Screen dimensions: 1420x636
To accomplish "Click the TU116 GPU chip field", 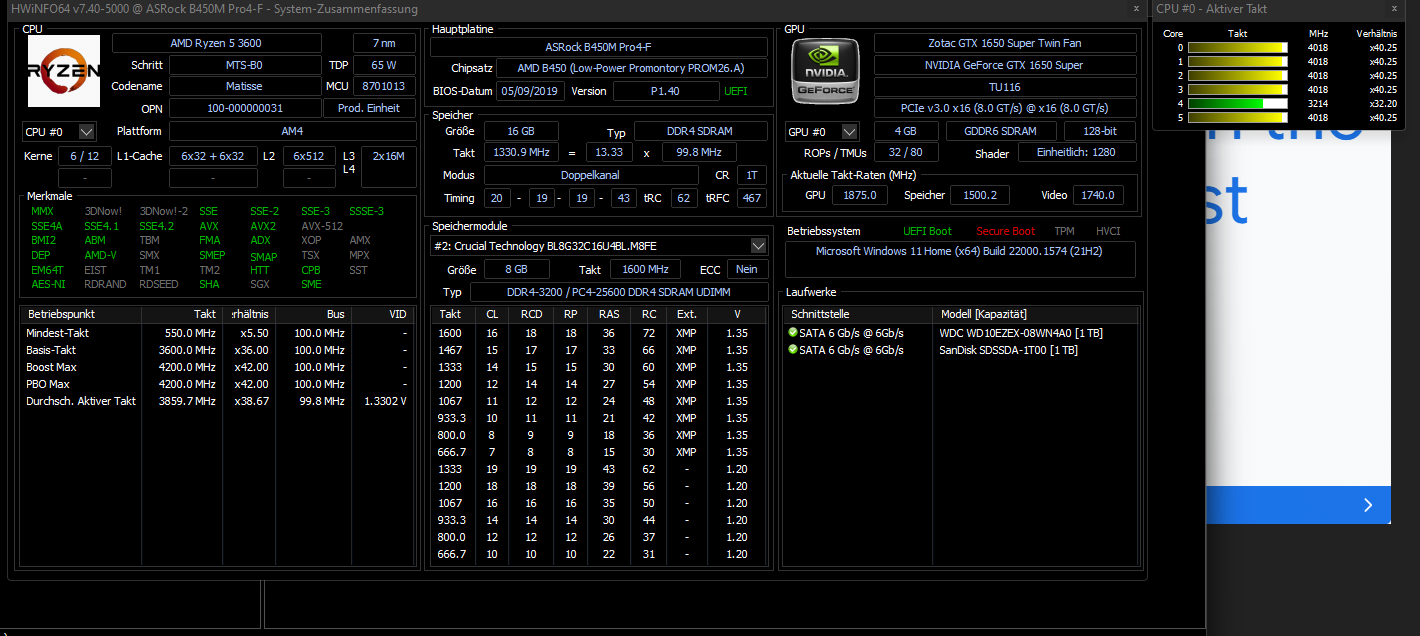I will coord(1005,87).
